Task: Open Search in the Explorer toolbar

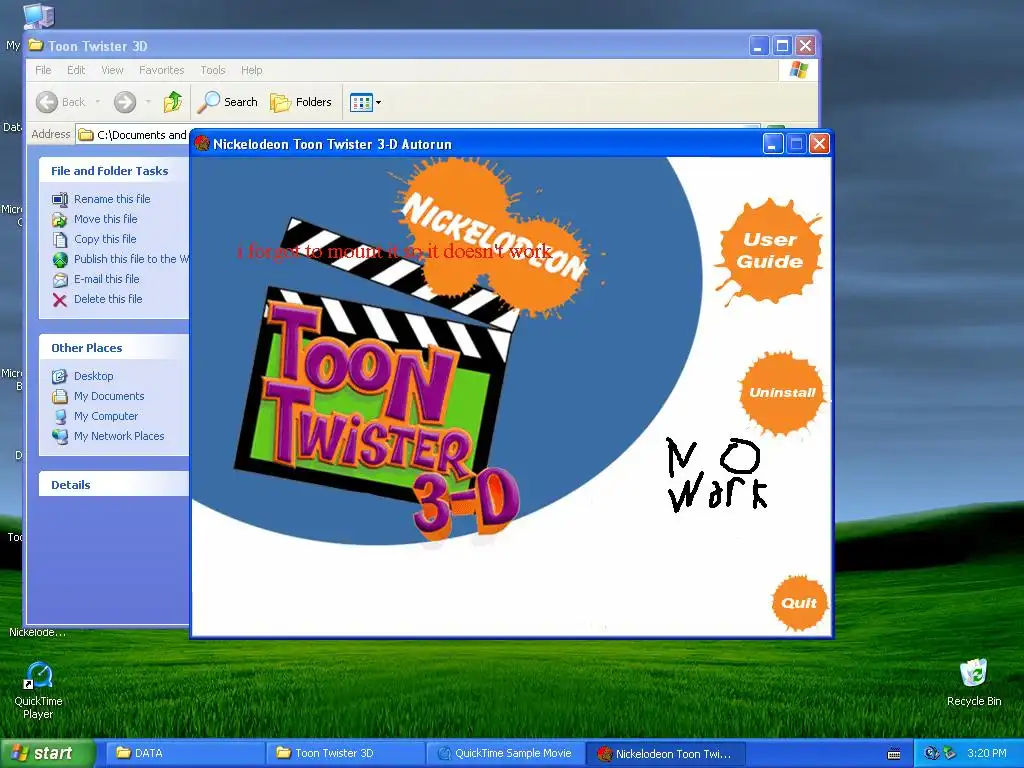Action: [228, 102]
